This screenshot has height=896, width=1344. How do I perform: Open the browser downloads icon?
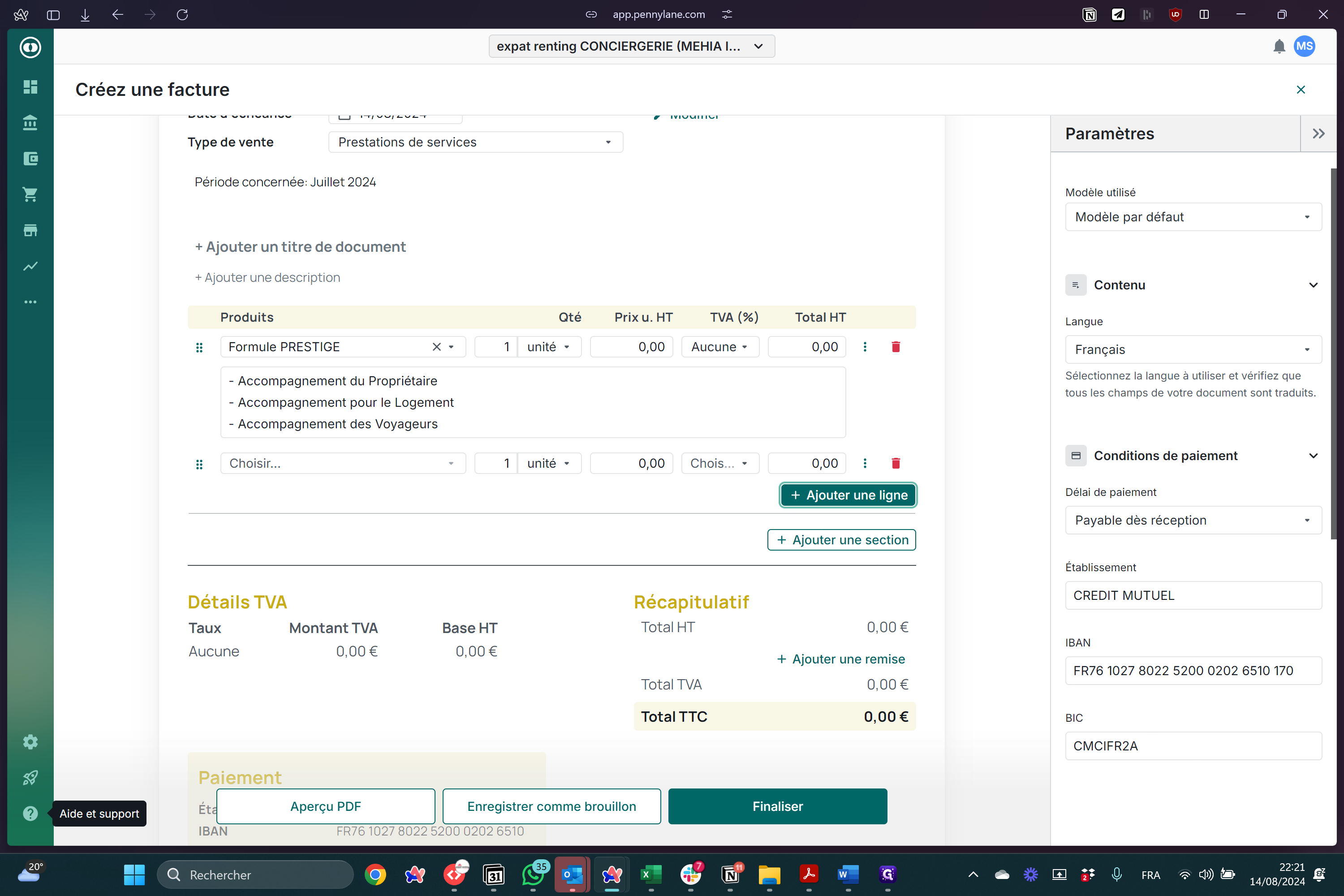click(85, 14)
